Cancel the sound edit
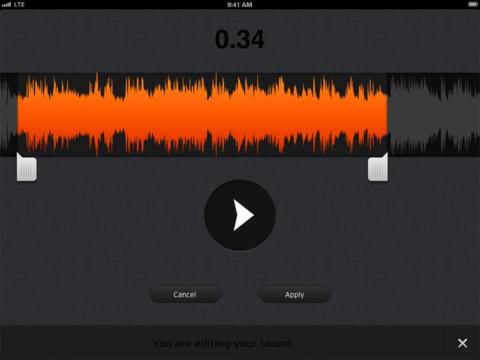The image size is (480, 360). pos(185,294)
